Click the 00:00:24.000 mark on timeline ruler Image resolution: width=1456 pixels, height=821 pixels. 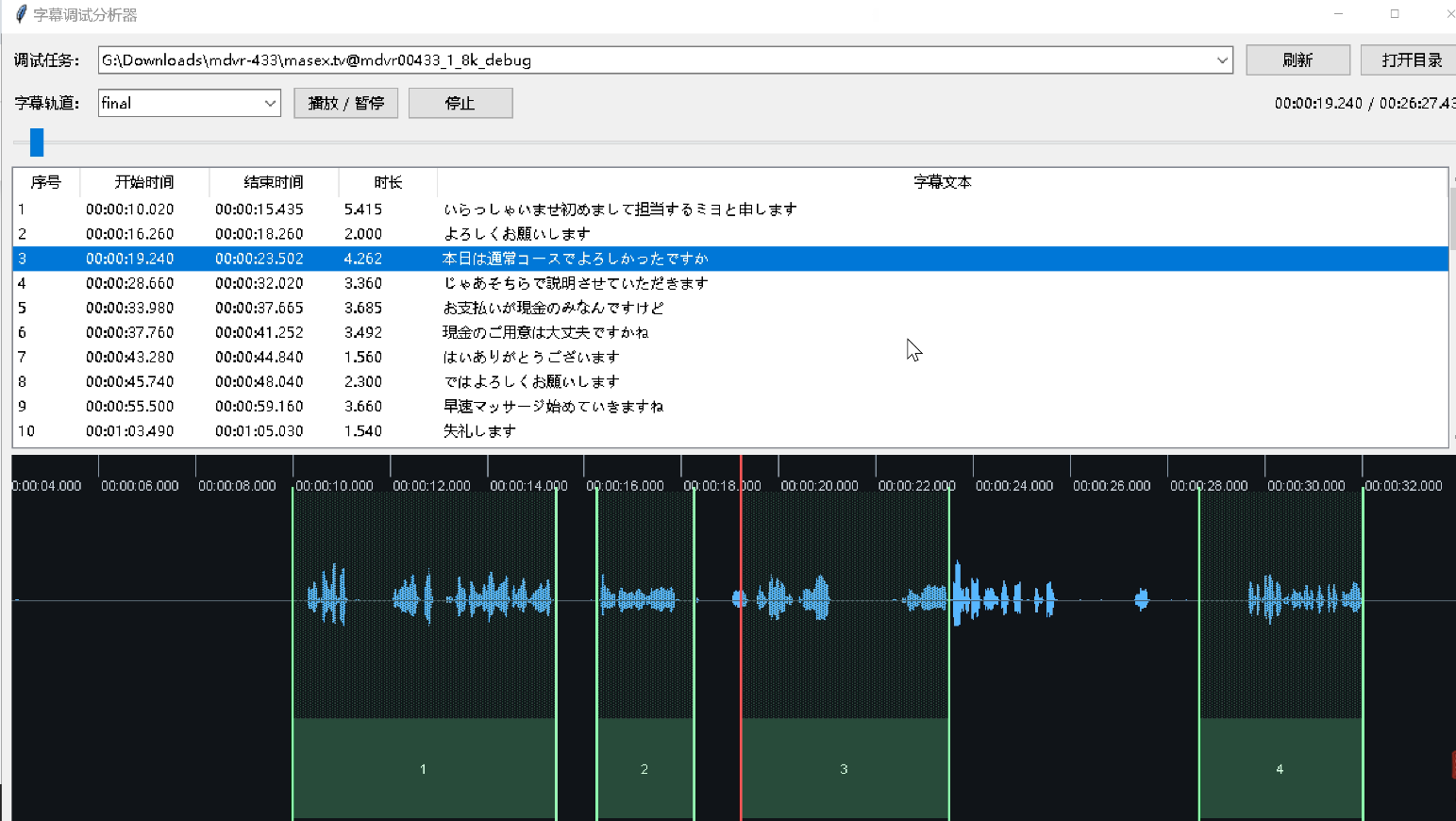click(1014, 486)
